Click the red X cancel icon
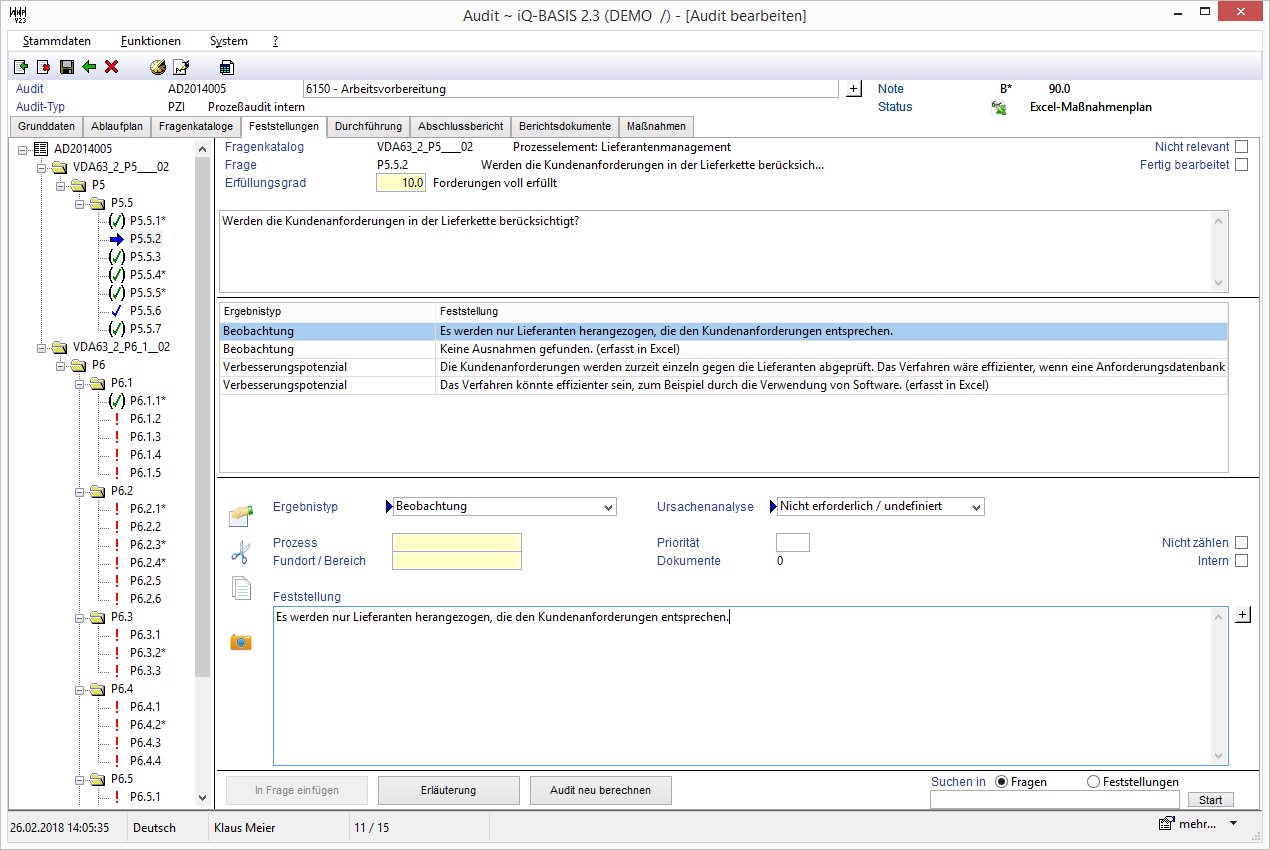This screenshot has height=850, width=1270. [x=111, y=67]
